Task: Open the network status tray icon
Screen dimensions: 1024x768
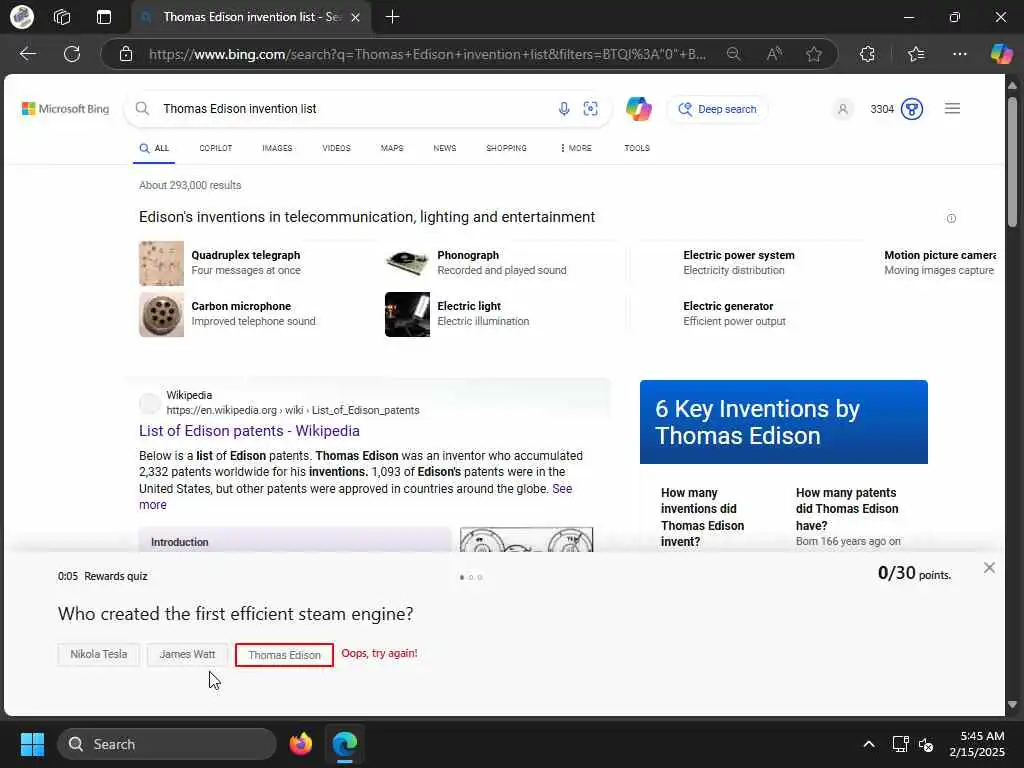Action: coord(901,744)
